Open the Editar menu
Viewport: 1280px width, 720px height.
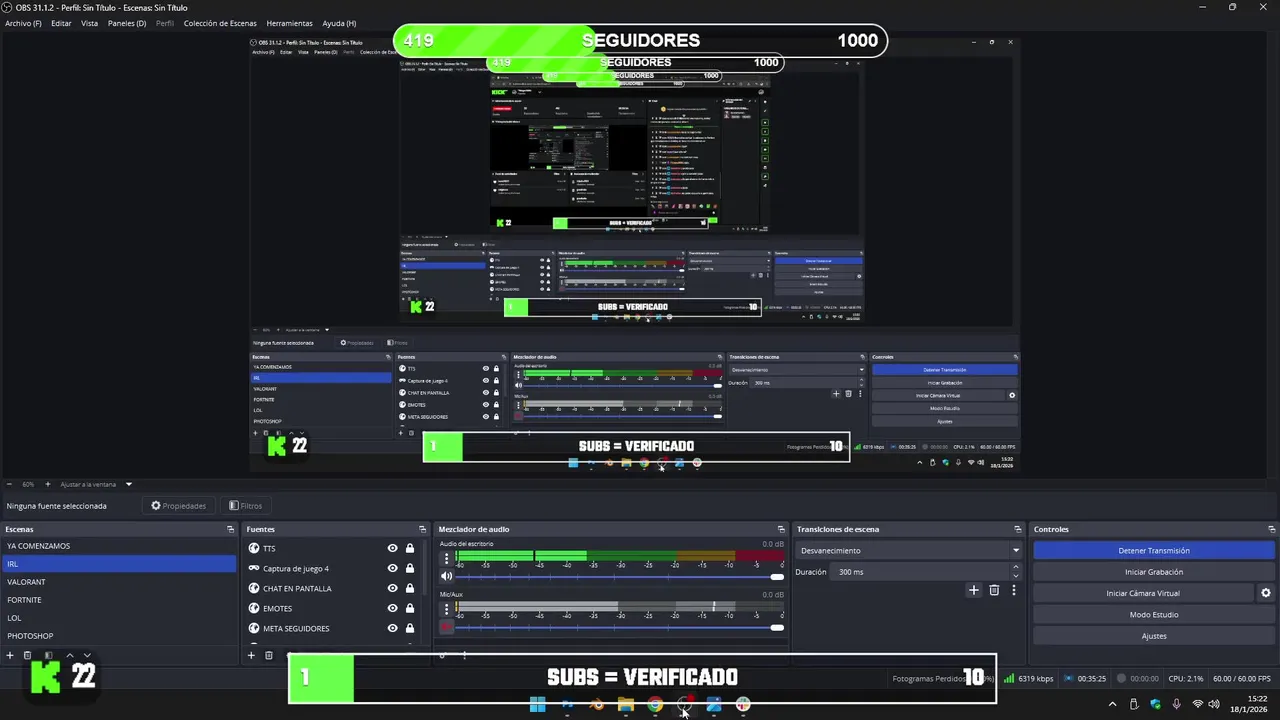(61, 23)
